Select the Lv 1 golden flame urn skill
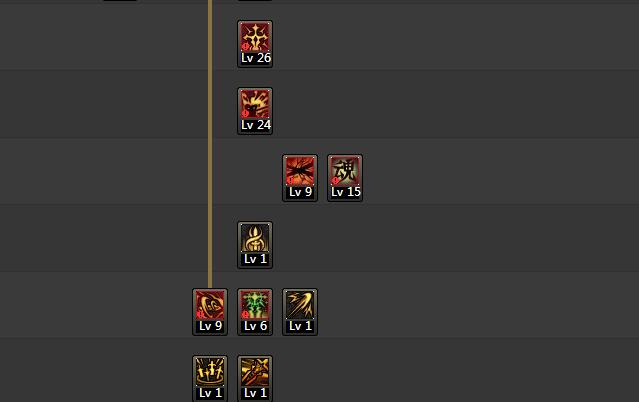639x402 pixels. coord(255,245)
